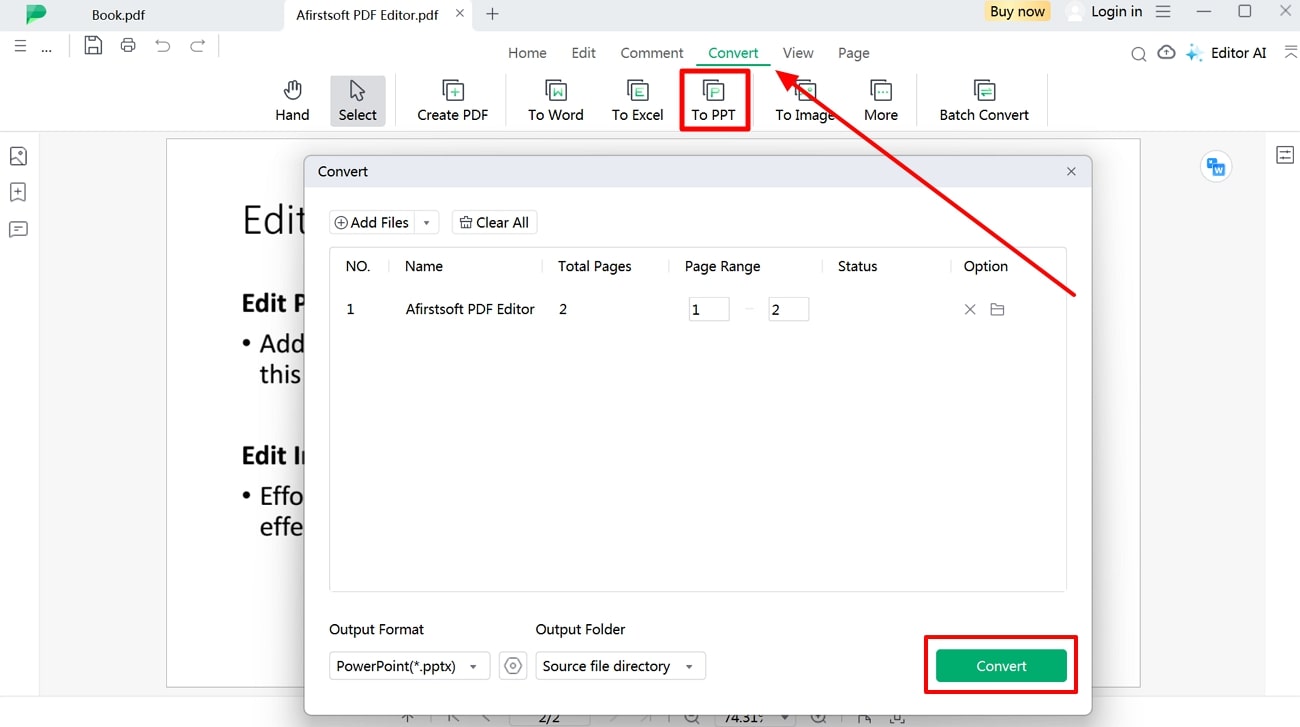Viewport: 1300px width, 727px height.
Task: Click the floating translate-to-Word icon
Action: (x=1216, y=167)
